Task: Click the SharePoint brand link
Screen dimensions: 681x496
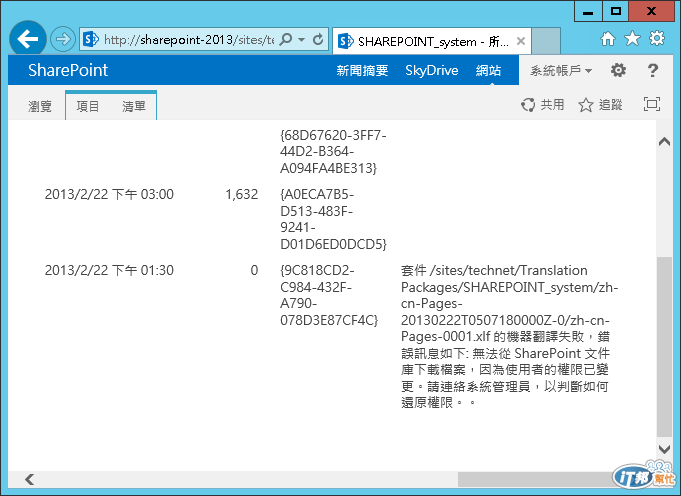Action: pos(68,70)
